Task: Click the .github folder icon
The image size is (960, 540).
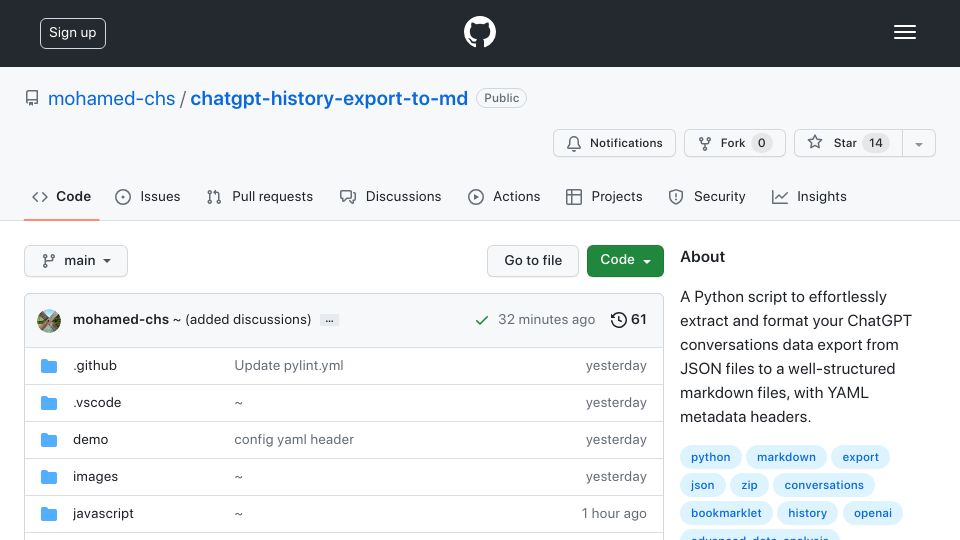Action: 49,366
